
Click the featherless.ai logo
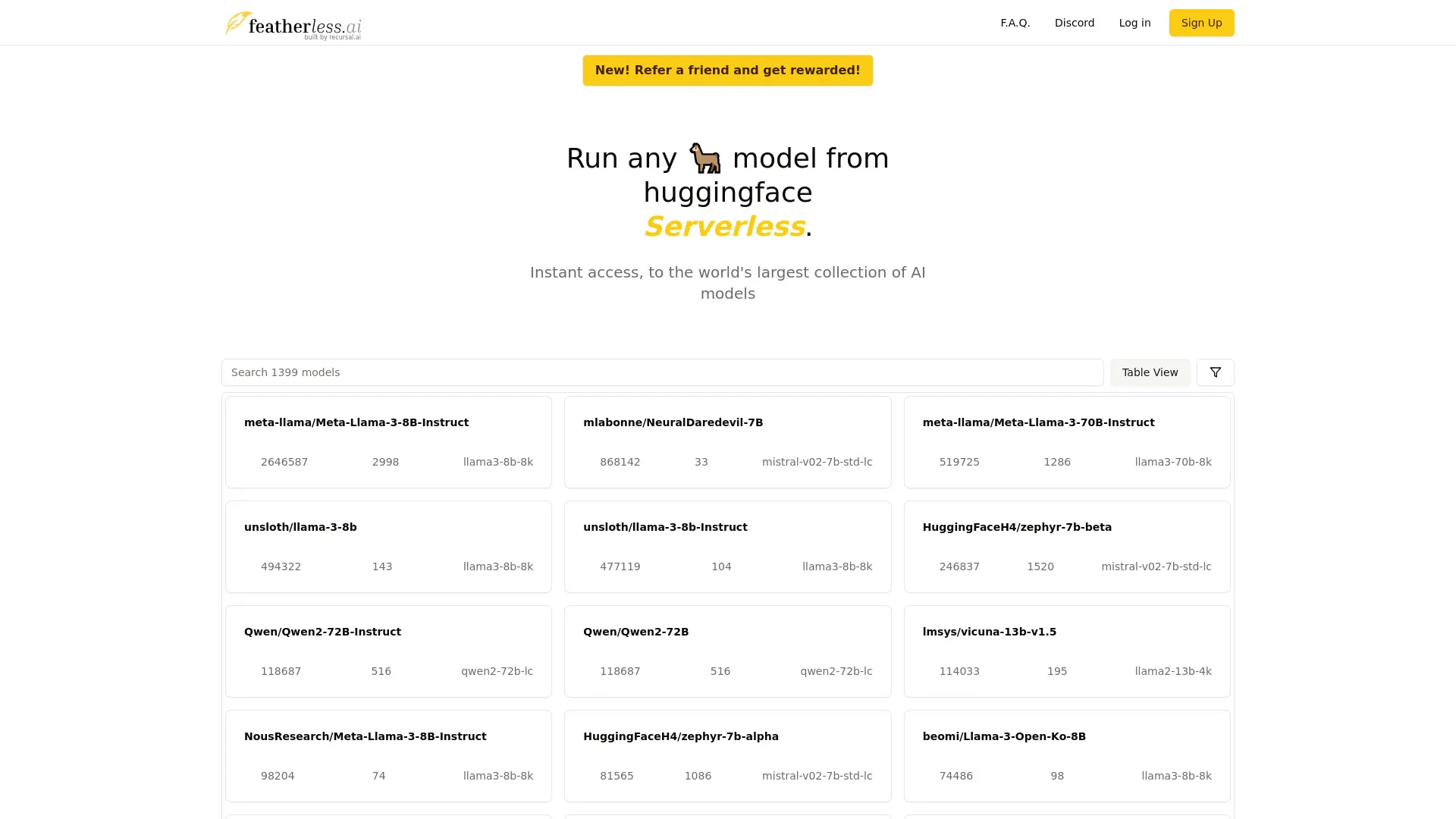point(294,24)
